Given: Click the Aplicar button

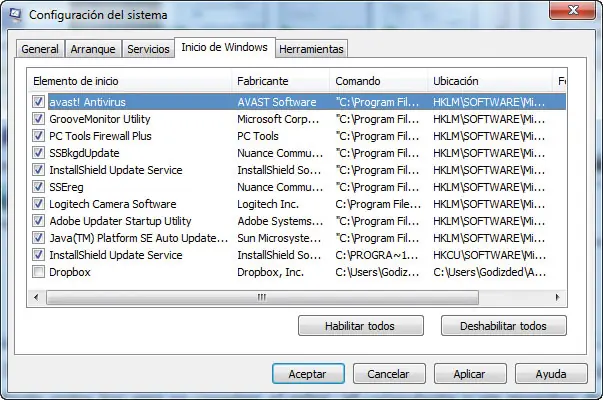Looking at the screenshot, I should [470, 373].
